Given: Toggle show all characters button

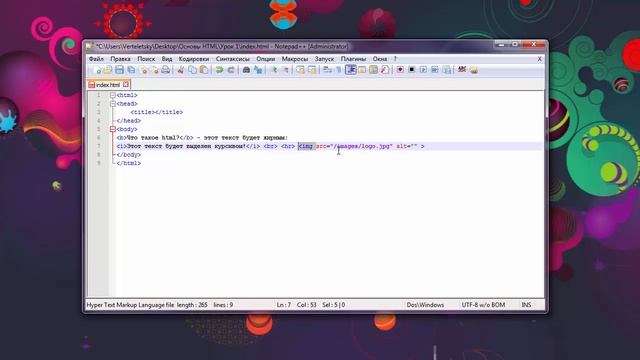Looking at the screenshot, I should point(338,70).
